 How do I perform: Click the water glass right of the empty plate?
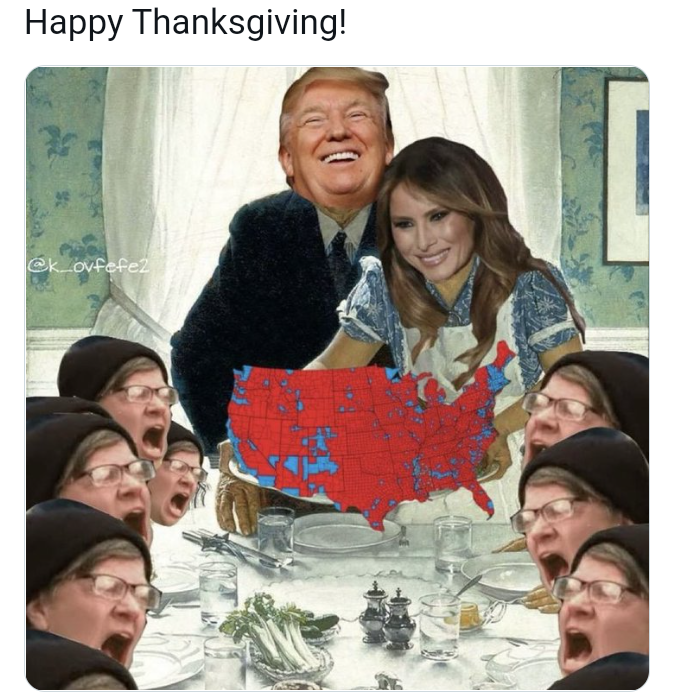[x=453, y=544]
